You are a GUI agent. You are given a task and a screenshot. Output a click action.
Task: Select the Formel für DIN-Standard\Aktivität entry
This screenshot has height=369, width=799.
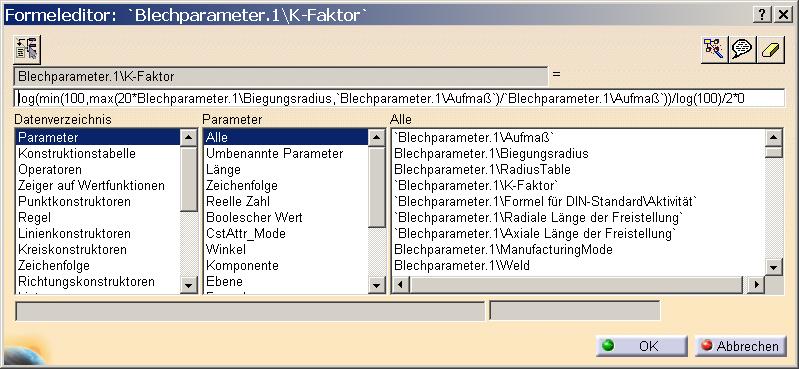578,201
